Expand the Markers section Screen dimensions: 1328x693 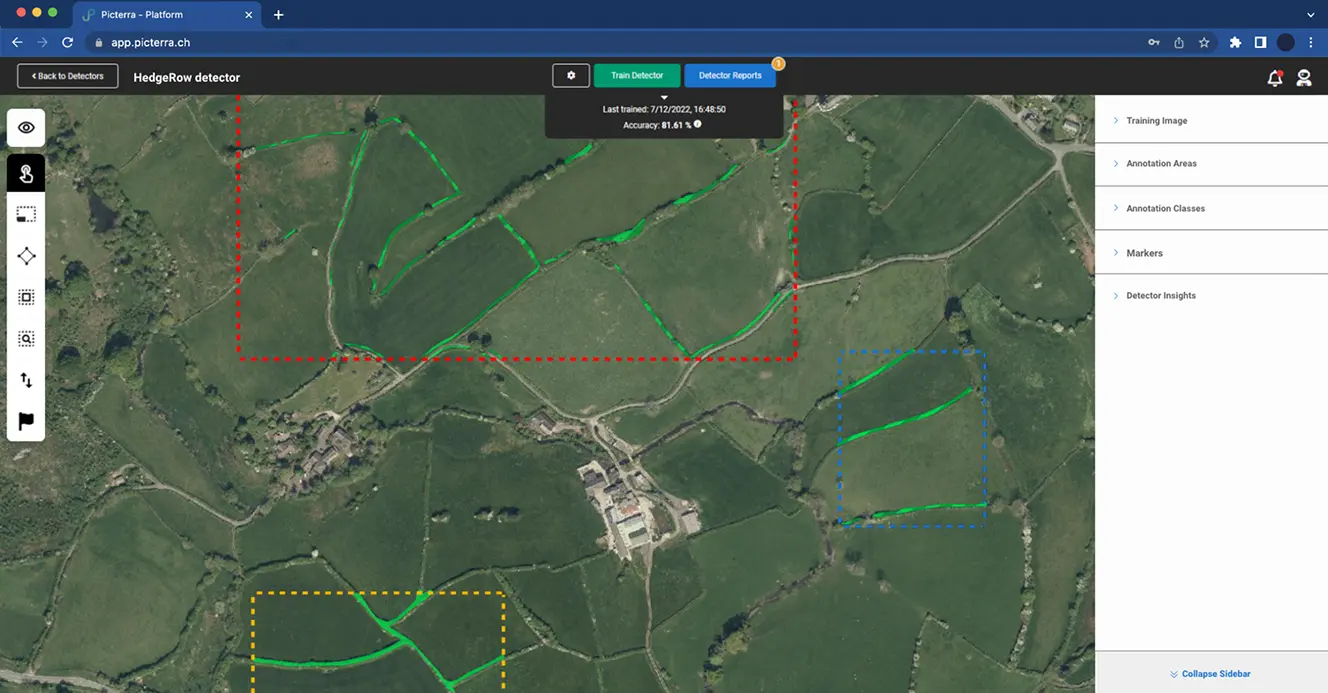tap(1144, 254)
